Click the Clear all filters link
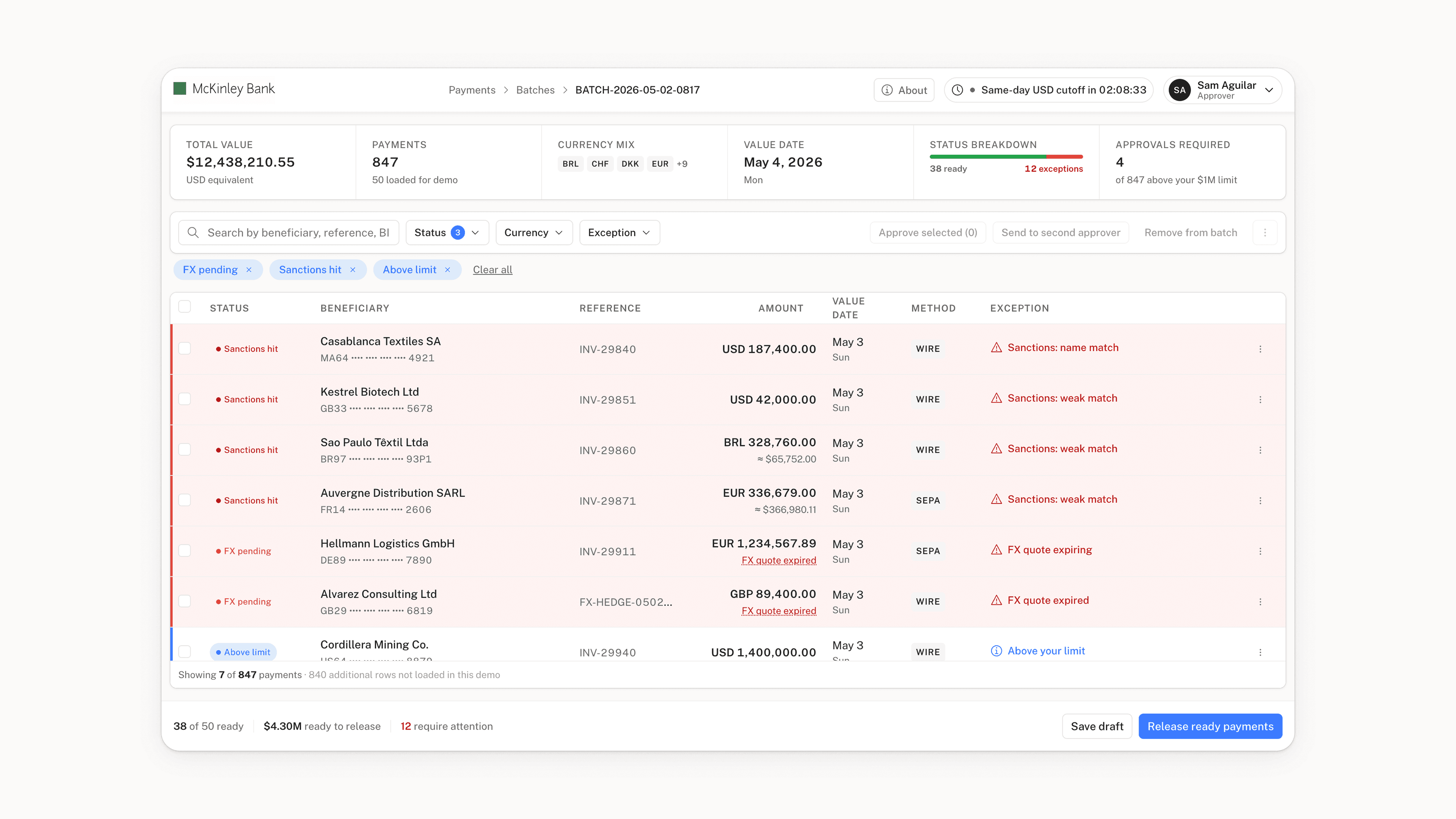 [x=492, y=270]
